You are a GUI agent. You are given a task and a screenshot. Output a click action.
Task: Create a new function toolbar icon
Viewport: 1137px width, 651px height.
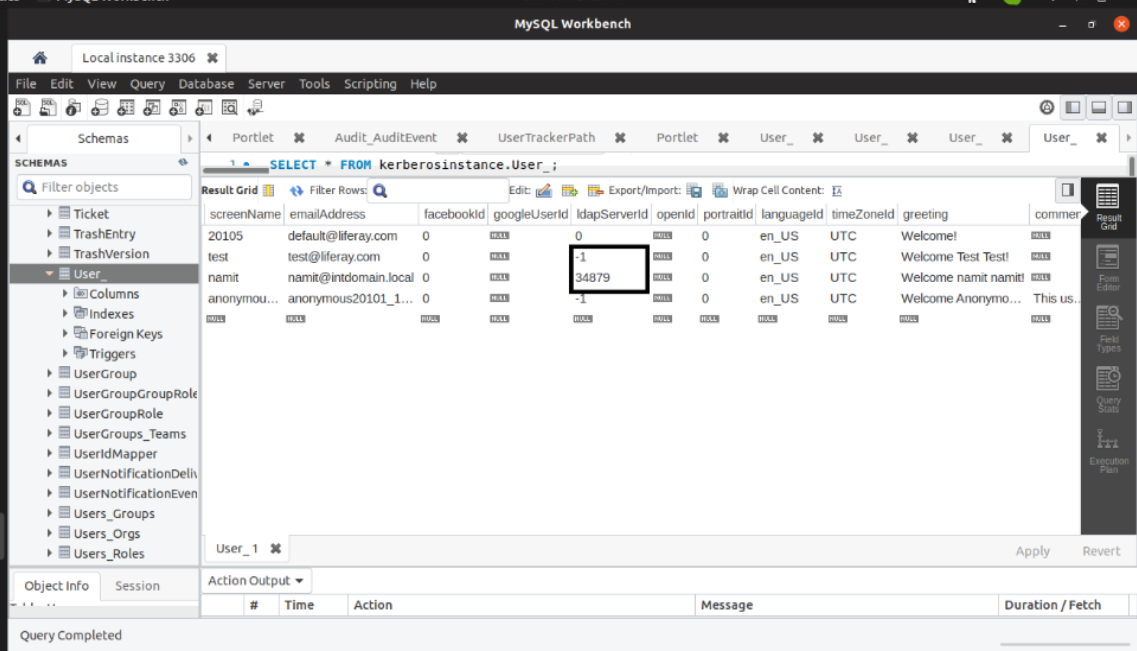[204, 108]
